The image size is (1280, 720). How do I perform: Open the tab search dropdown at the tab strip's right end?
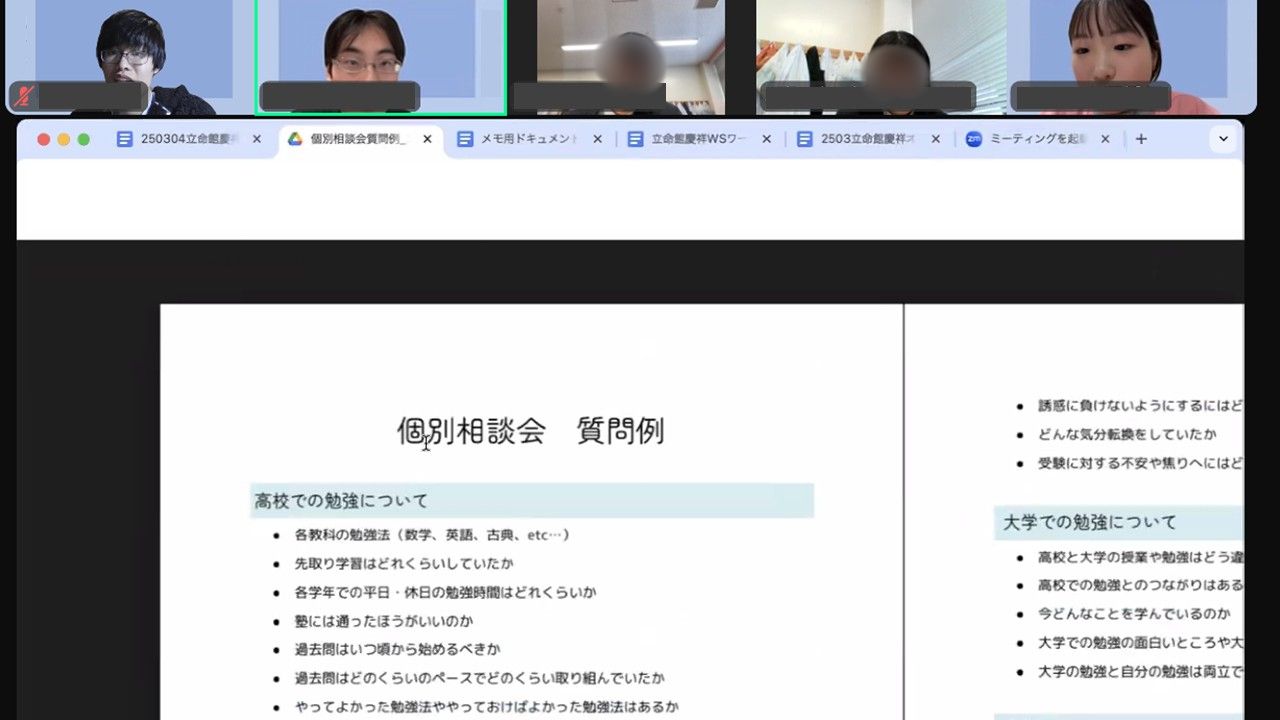(x=1224, y=139)
